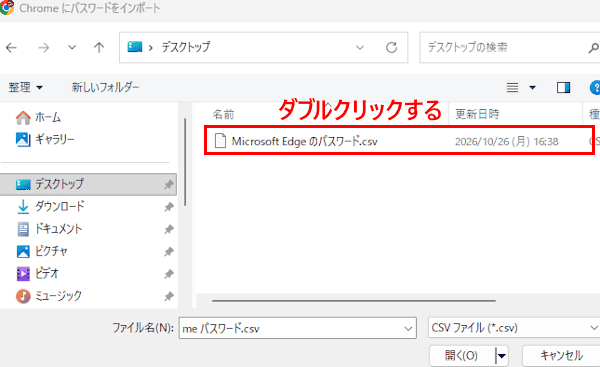Toggle the preview pane icon
This screenshot has height=367, width=600.
point(563,88)
